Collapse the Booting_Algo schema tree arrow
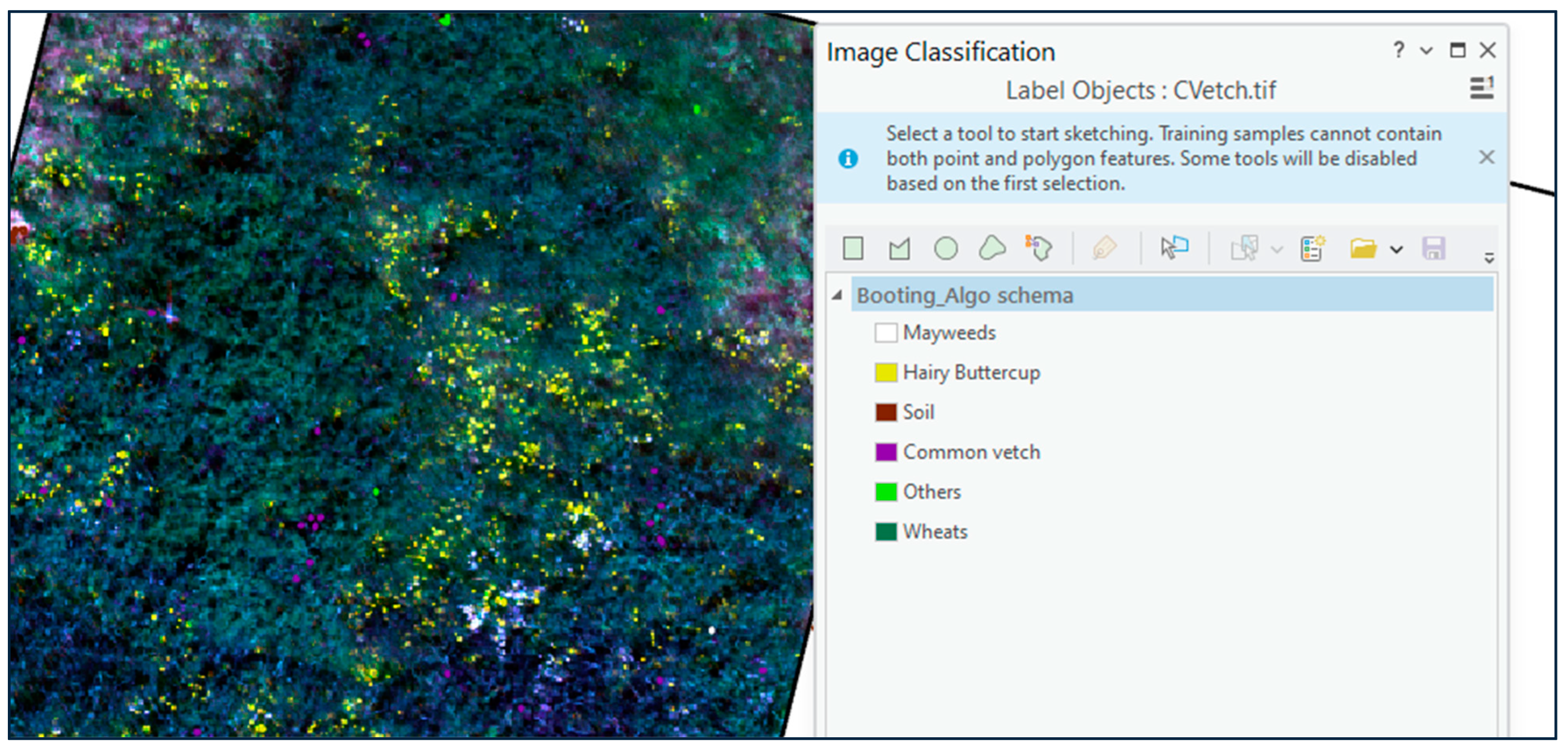1568x751 pixels. pyautogui.click(x=838, y=295)
